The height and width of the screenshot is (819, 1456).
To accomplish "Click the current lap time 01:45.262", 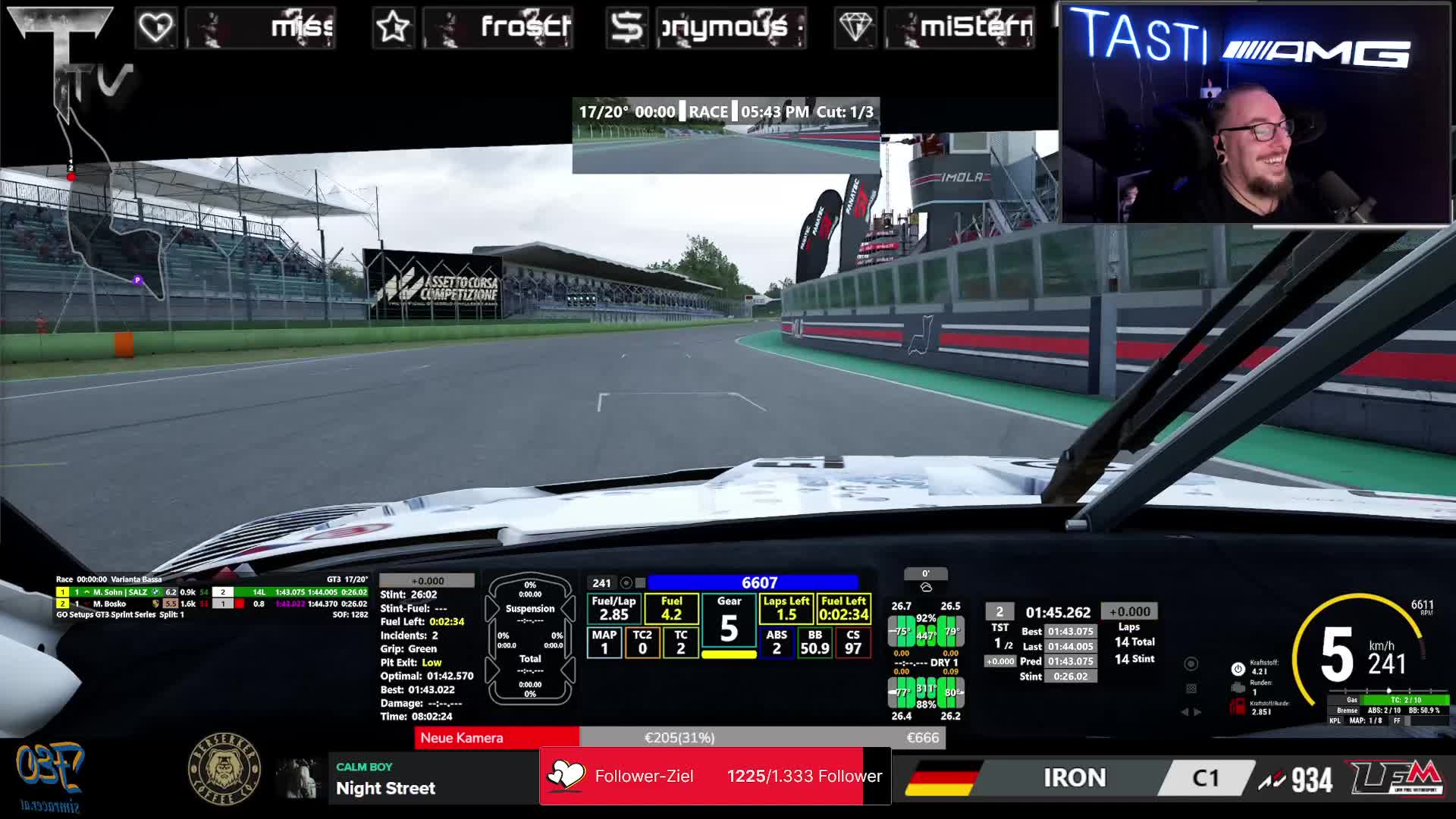I will coord(1058,612).
